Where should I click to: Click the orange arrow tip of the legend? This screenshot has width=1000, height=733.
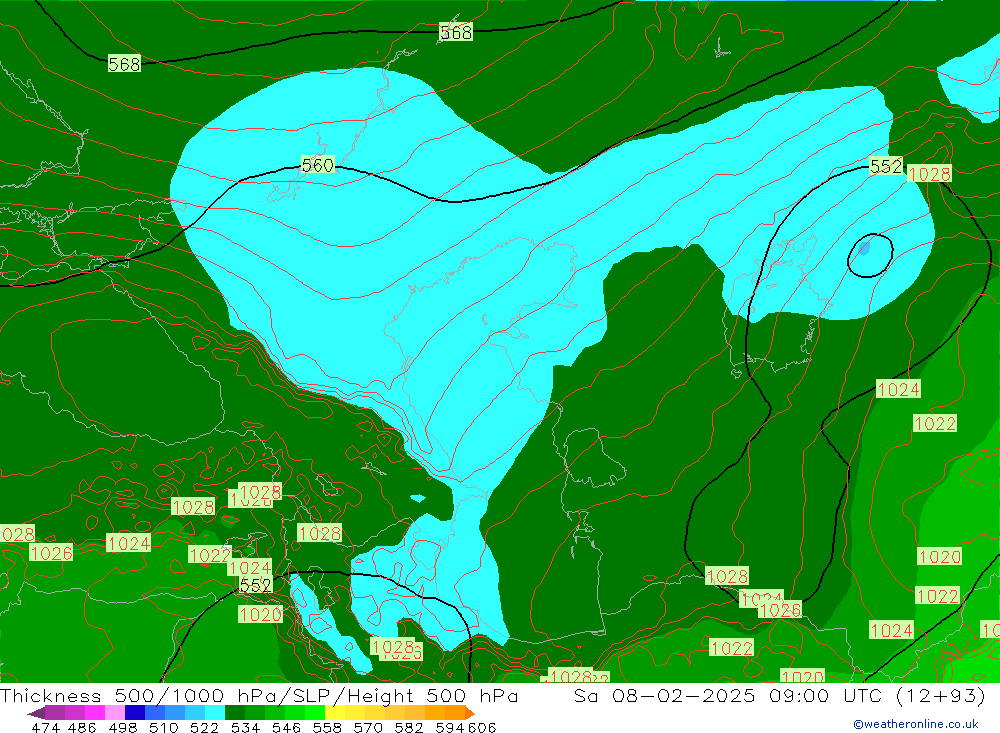click(x=469, y=713)
